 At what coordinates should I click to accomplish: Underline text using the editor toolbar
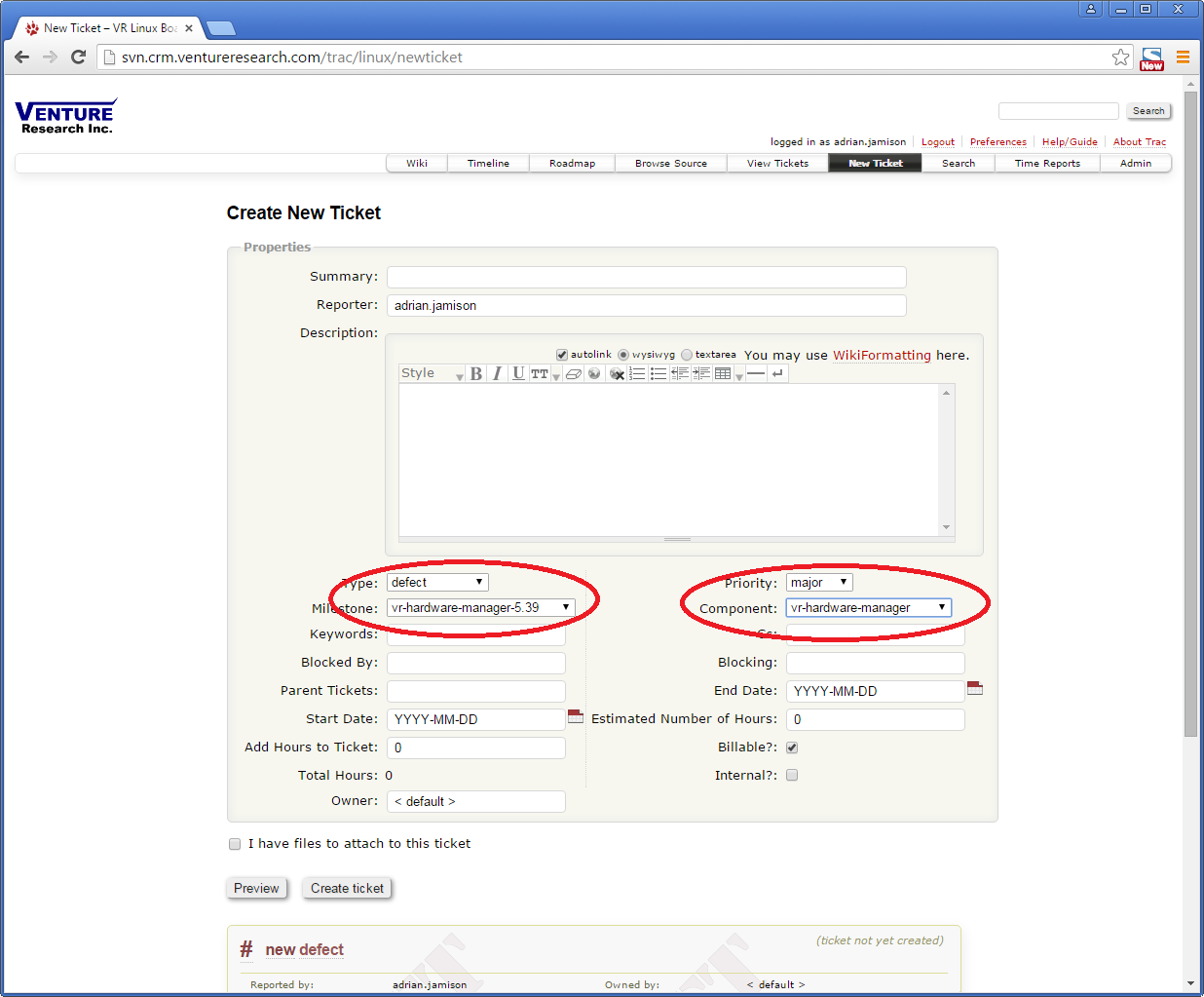click(518, 373)
